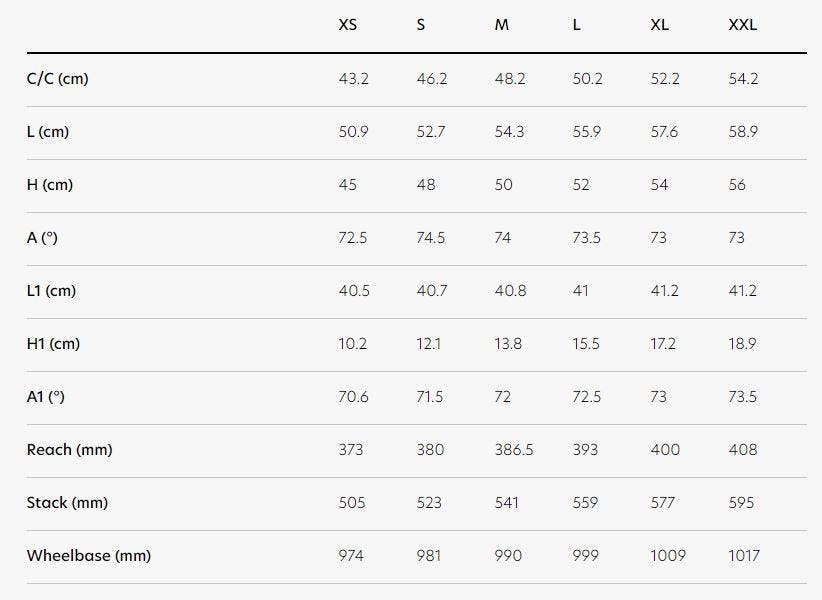Select the H (cm) row label
The height and width of the screenshot is (600, 822).
(50, 185)
